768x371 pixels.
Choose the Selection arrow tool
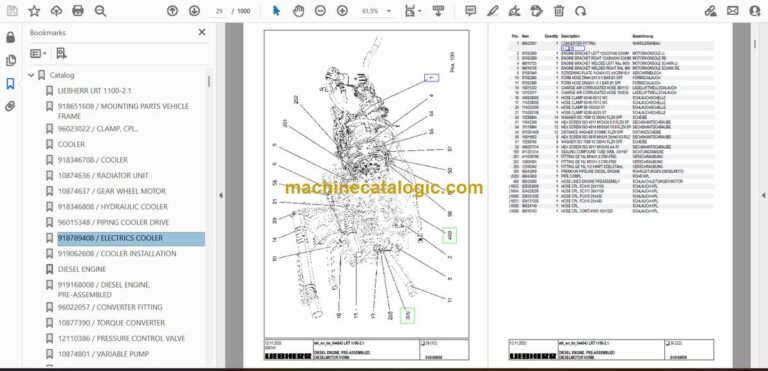[x=276, y=11]
